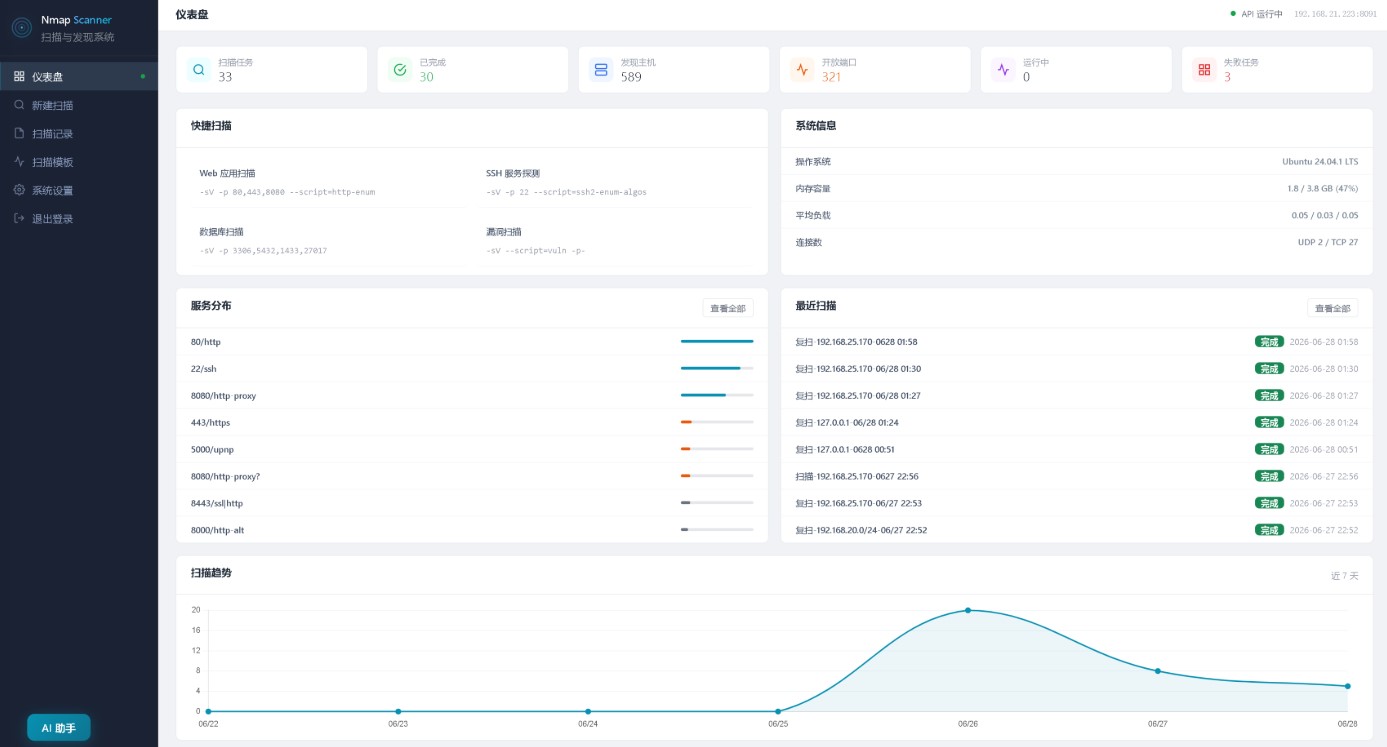1387x747 pixels.
Task: Click the orange pulse icon on 开放端口 card
Action: [x=802, y=70]
